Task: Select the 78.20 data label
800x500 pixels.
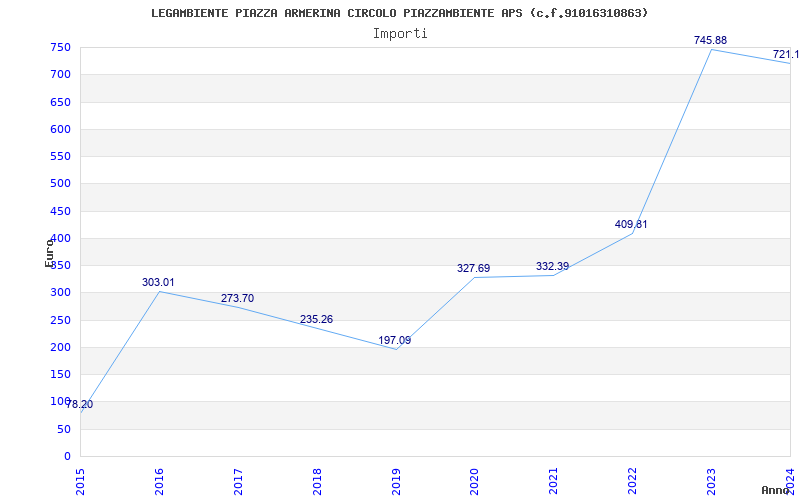Action: pos(80,405)
